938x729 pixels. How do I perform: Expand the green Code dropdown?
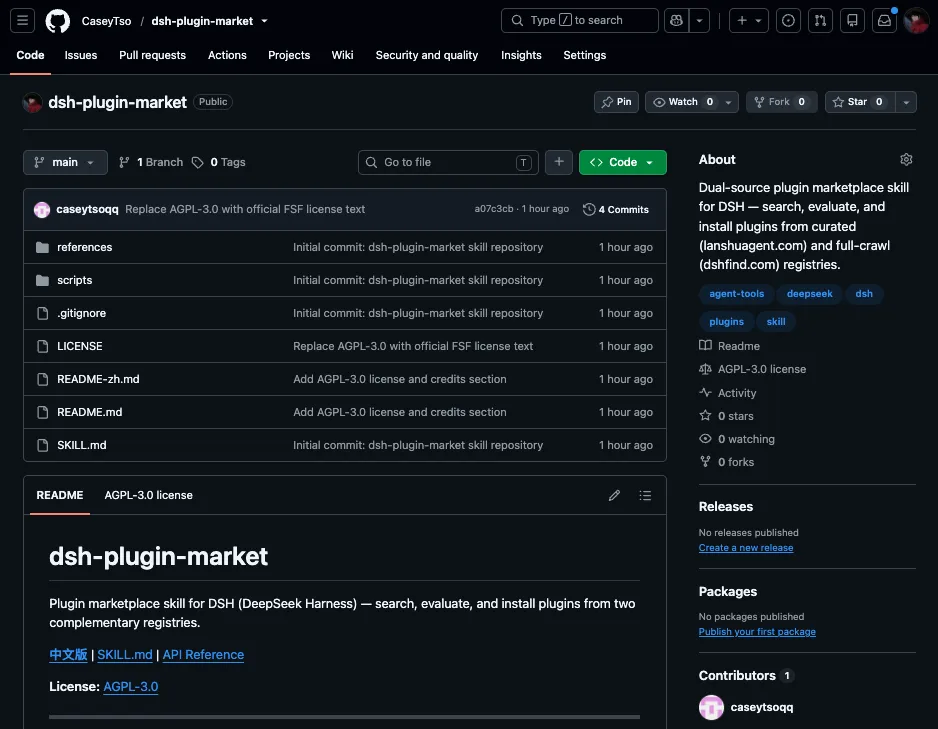point(623,162)
